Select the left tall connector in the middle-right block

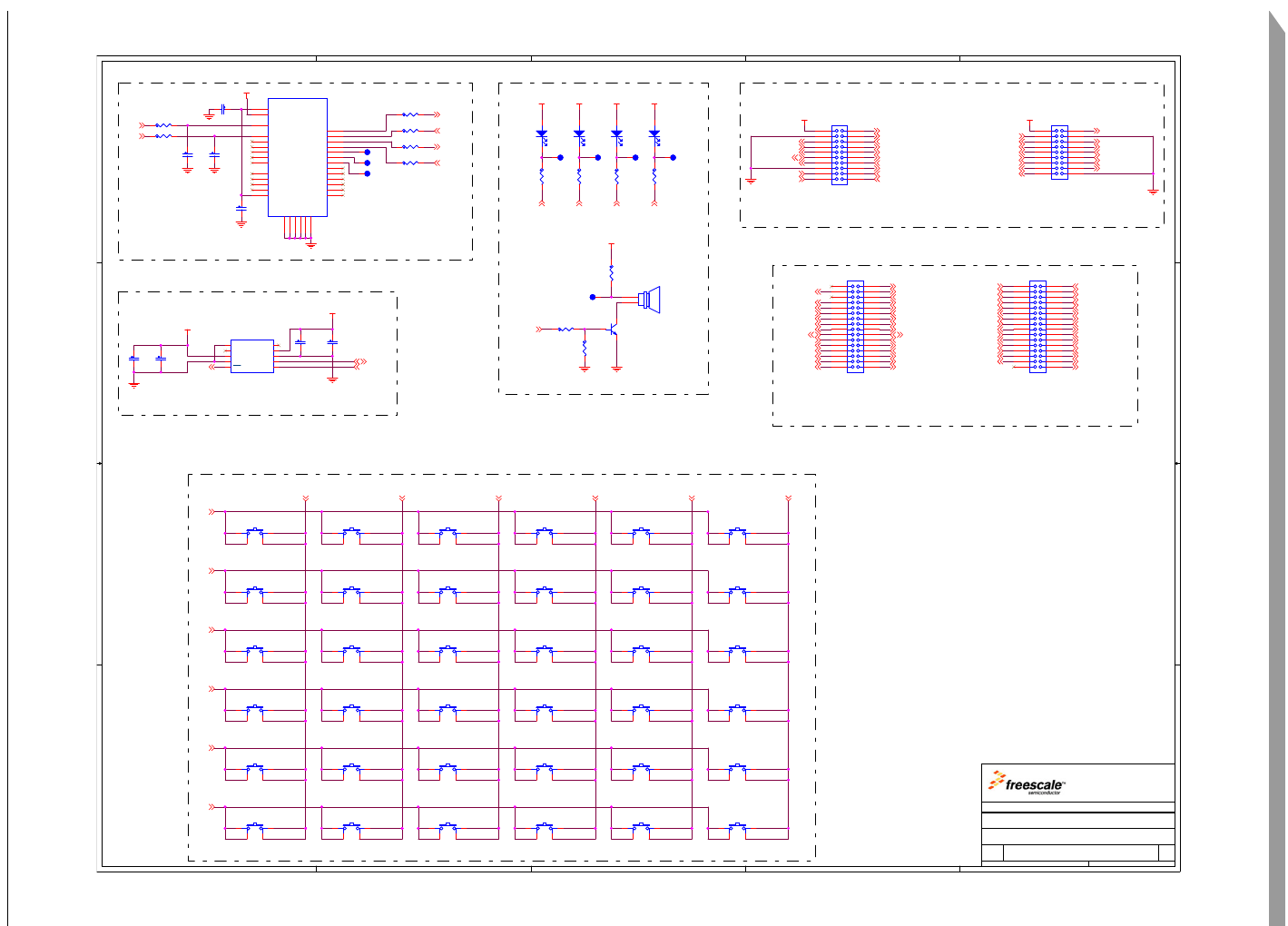click(855, 327)
